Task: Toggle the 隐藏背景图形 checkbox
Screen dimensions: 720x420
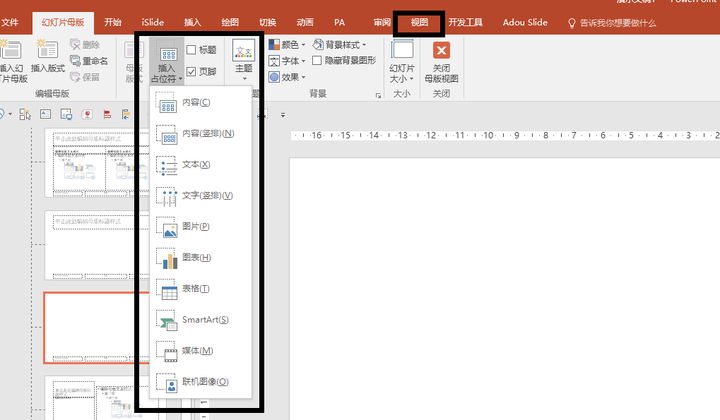Action: (x=317, y=60)
